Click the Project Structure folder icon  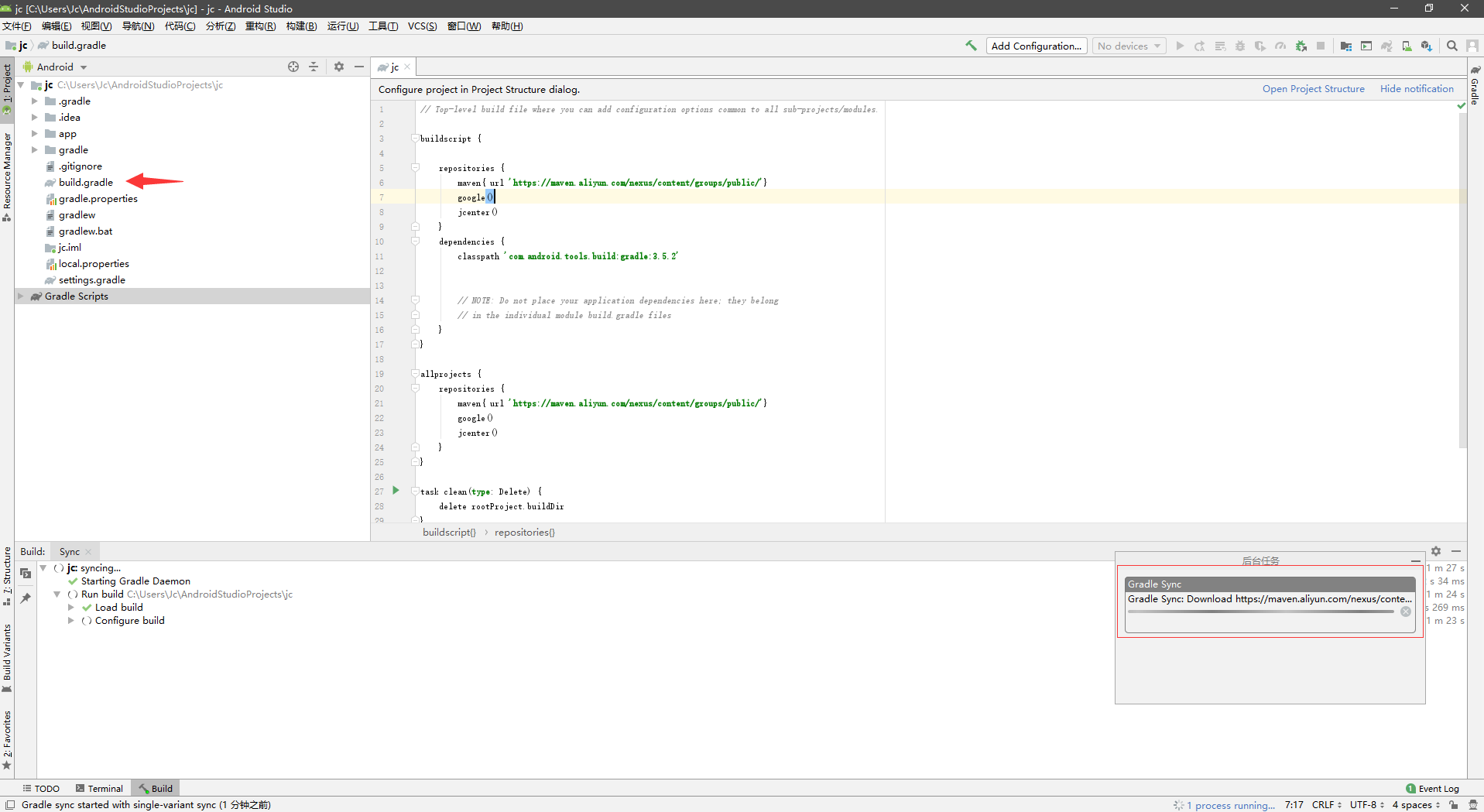pyautogui.click(x=1346, y=46)
